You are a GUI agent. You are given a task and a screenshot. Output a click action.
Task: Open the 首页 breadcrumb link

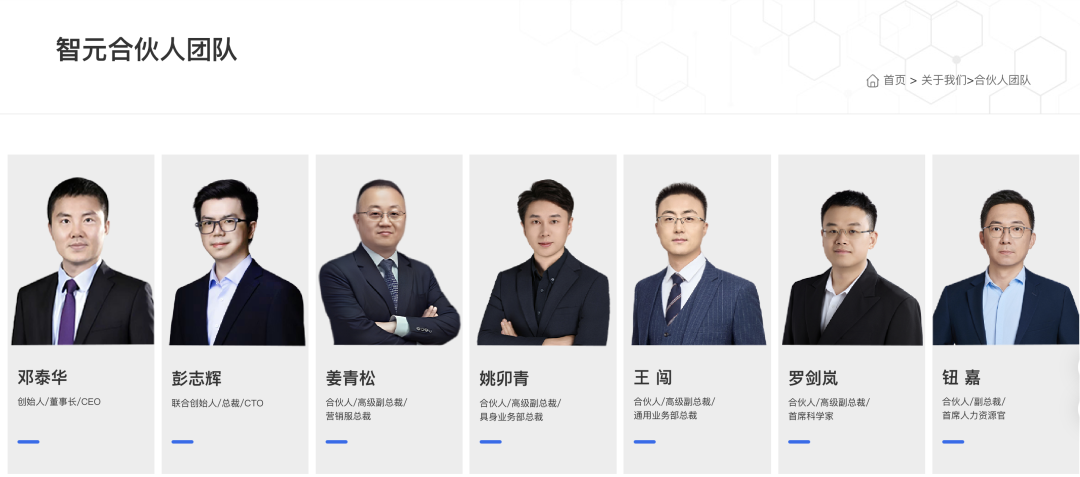895,81
